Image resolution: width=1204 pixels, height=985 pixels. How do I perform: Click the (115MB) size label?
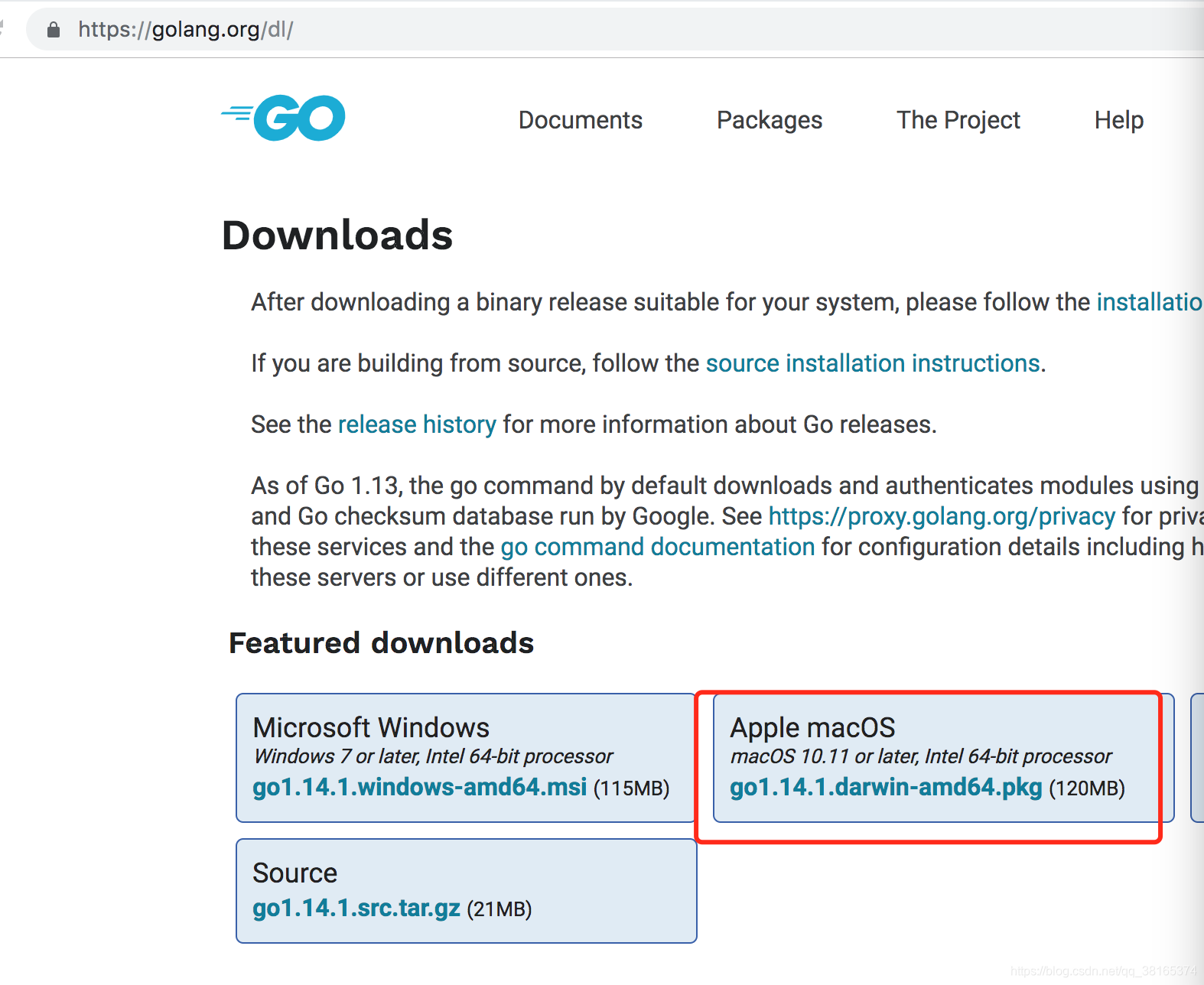[631, 788]
